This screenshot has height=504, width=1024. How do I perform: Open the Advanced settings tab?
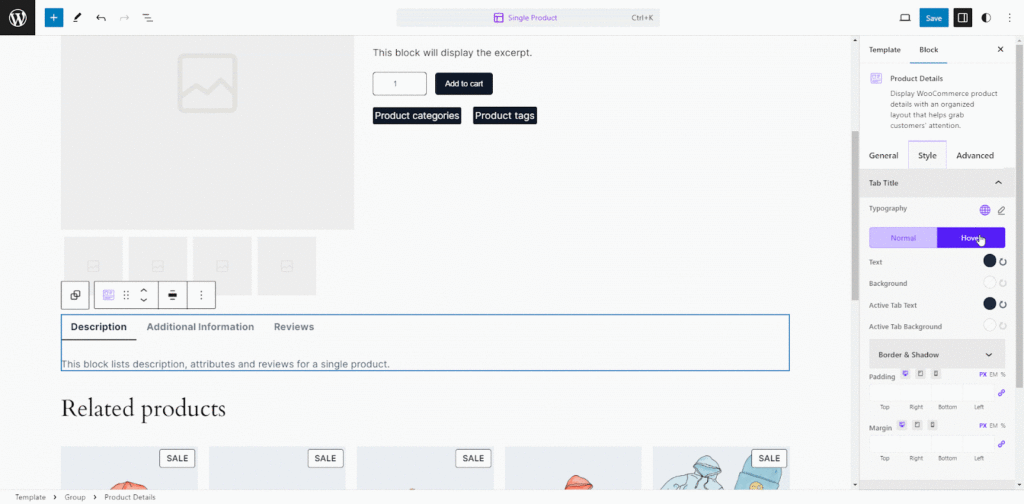click(975, 155)
